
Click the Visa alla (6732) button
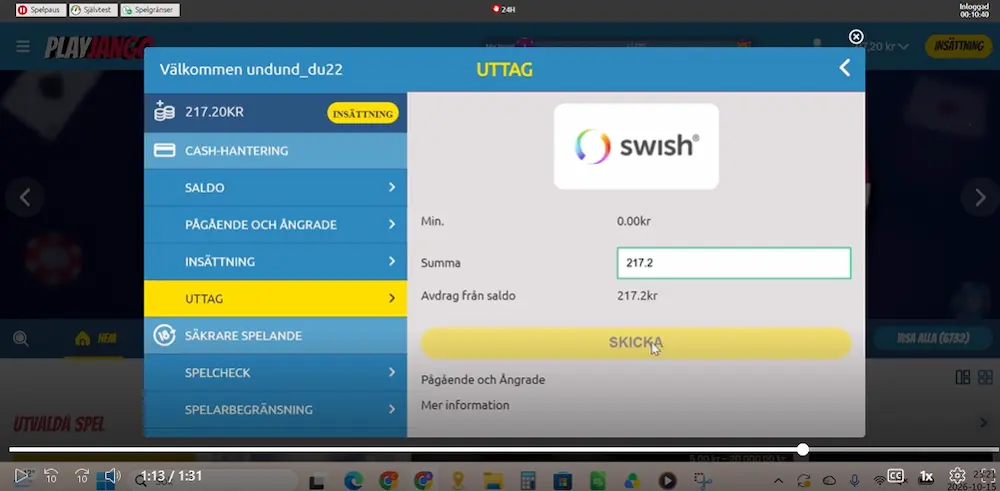point(933,339)
